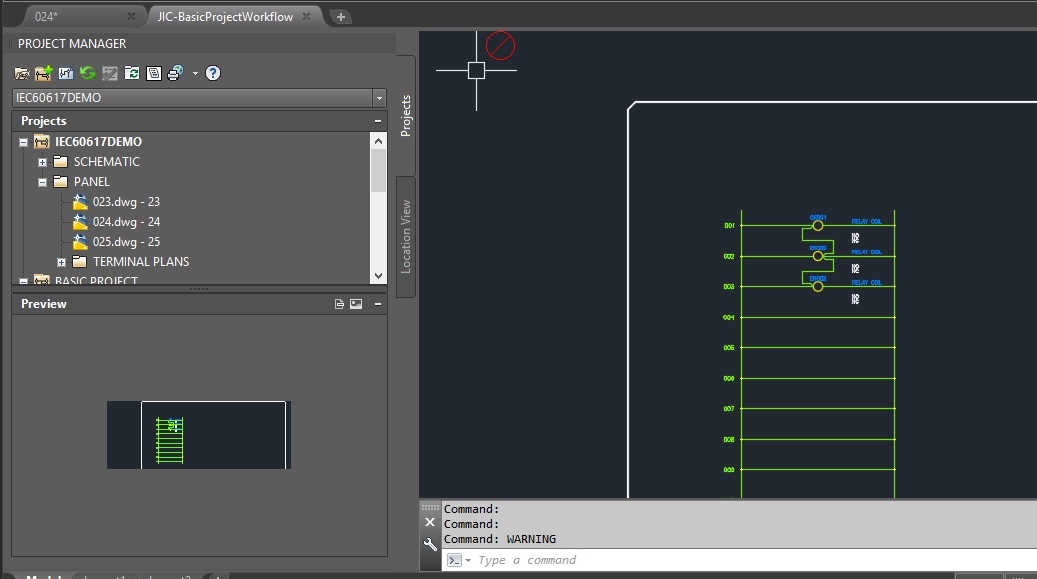Select the PANEL folder row
Image resolution: width=1037 pixels, height=579 pixels.
91,181
